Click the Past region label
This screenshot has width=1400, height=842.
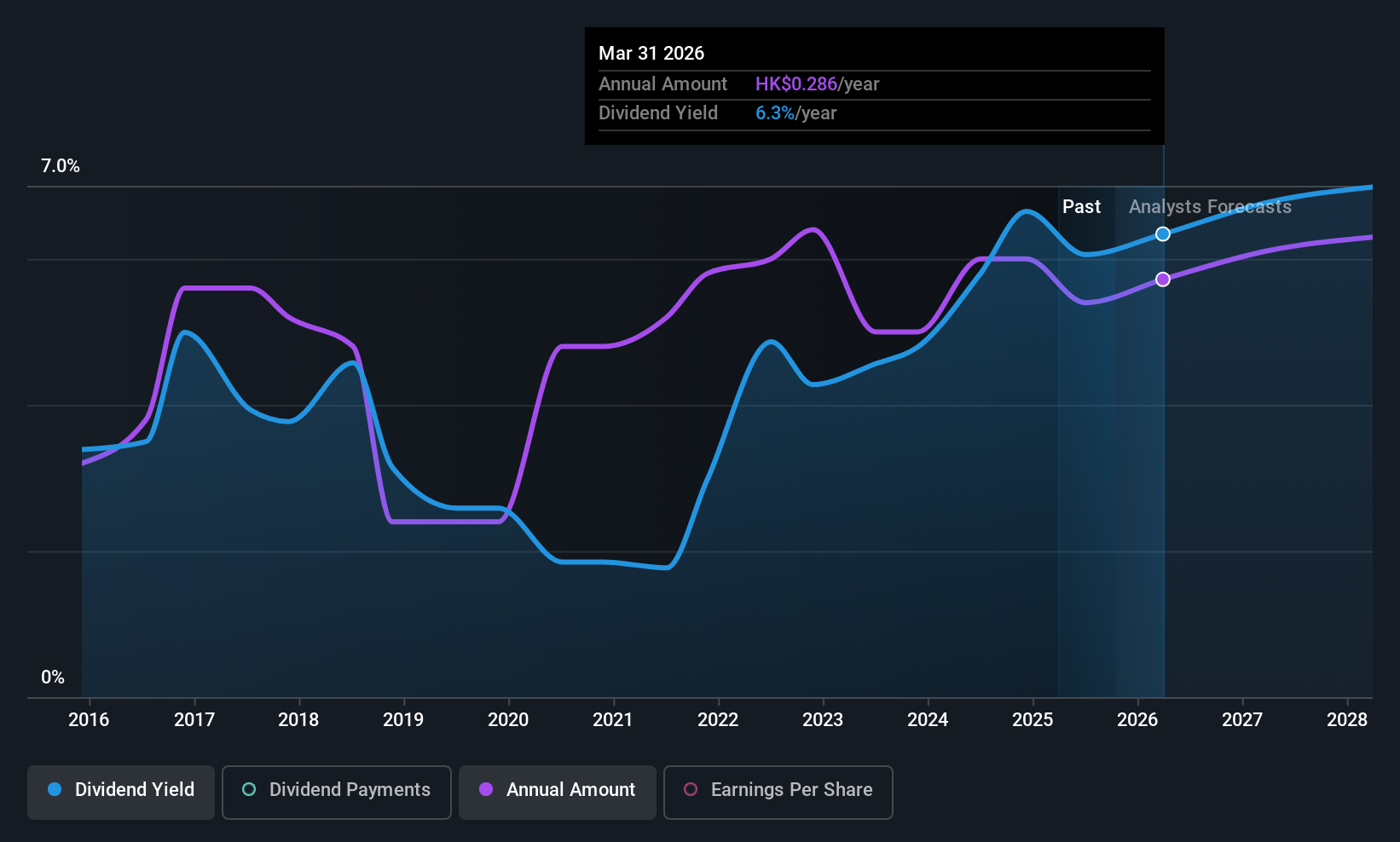coord(1081,207)
